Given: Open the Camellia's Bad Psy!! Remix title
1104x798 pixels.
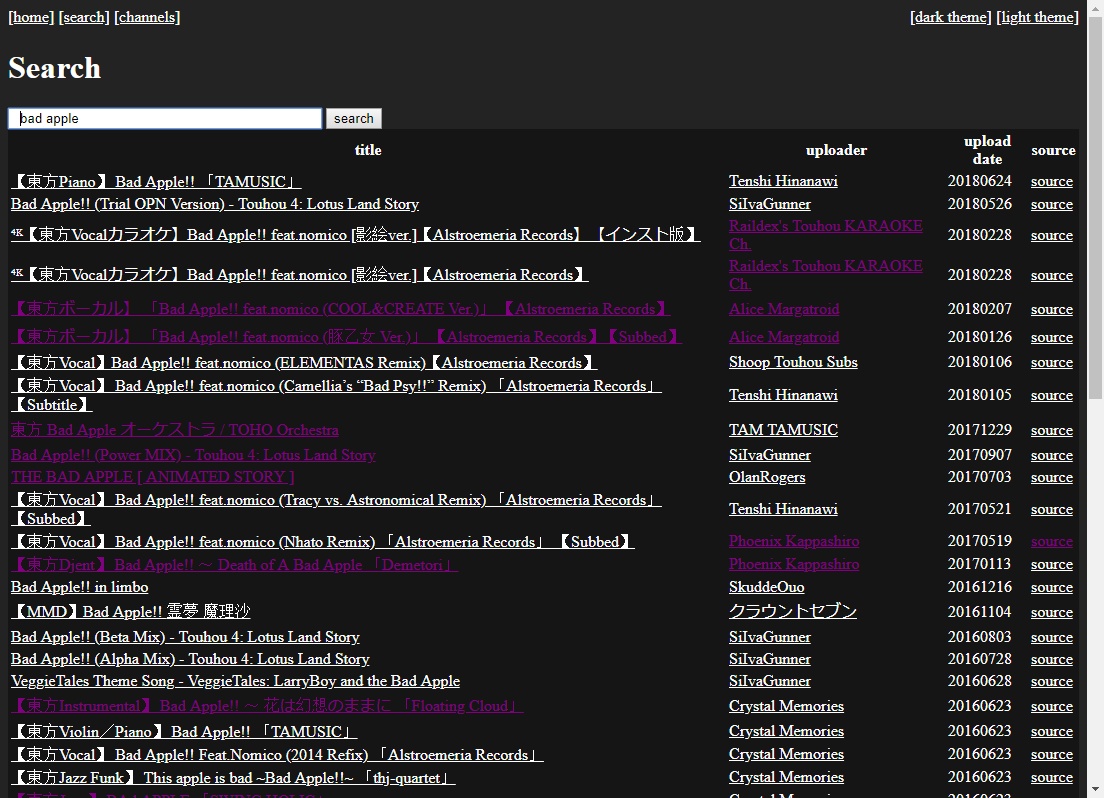Looking at the screenshot, I should [x=337, y=395].
